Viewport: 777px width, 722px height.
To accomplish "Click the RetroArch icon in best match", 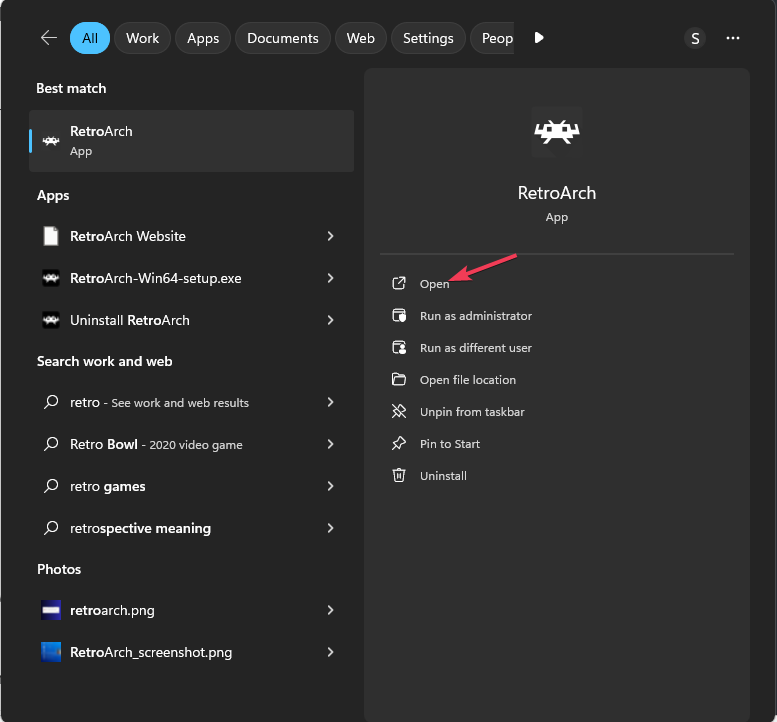I will (51, 141).
